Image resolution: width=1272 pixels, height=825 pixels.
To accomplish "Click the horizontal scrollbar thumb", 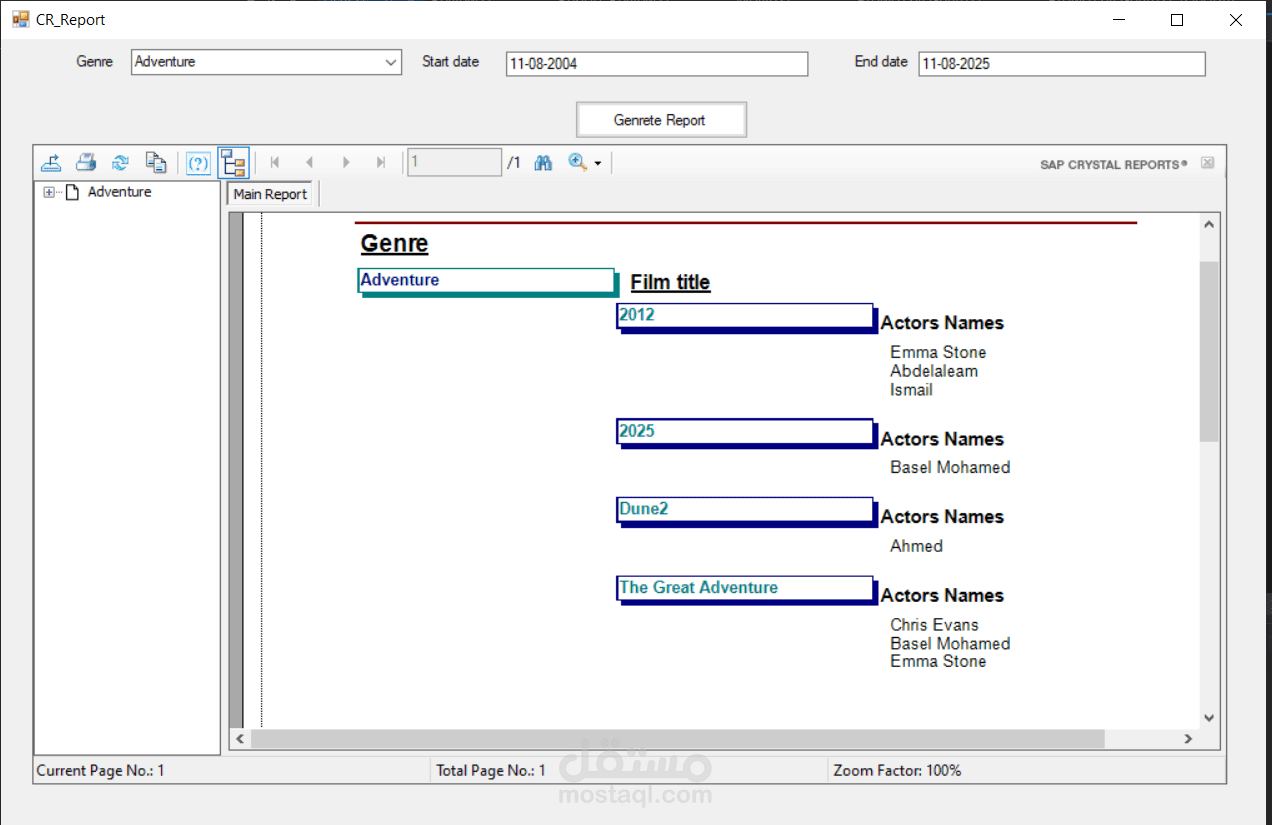I will click(x=677, y=739).
